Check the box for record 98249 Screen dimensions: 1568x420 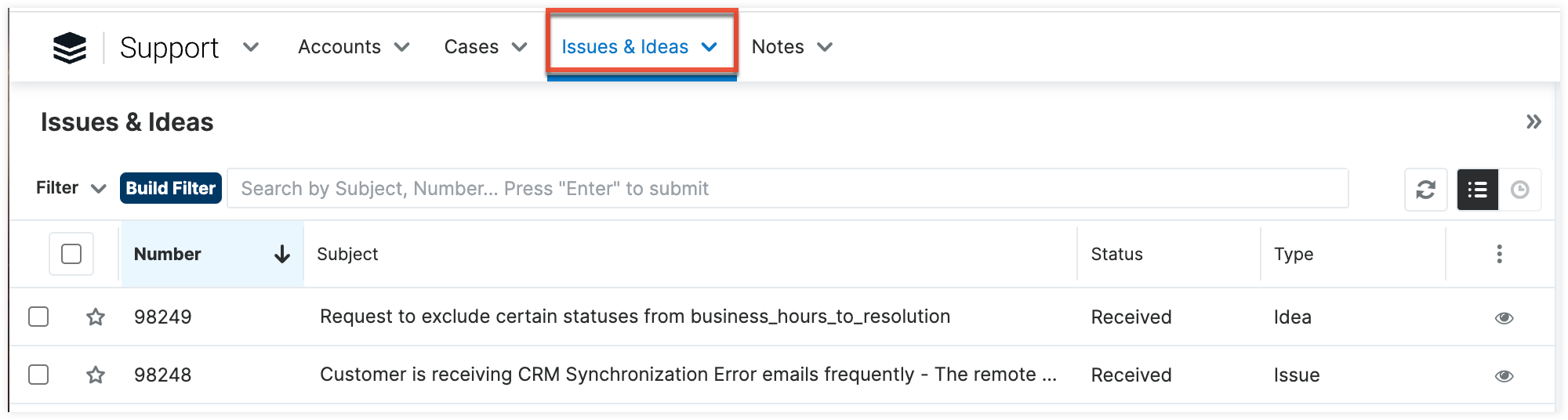38,317
